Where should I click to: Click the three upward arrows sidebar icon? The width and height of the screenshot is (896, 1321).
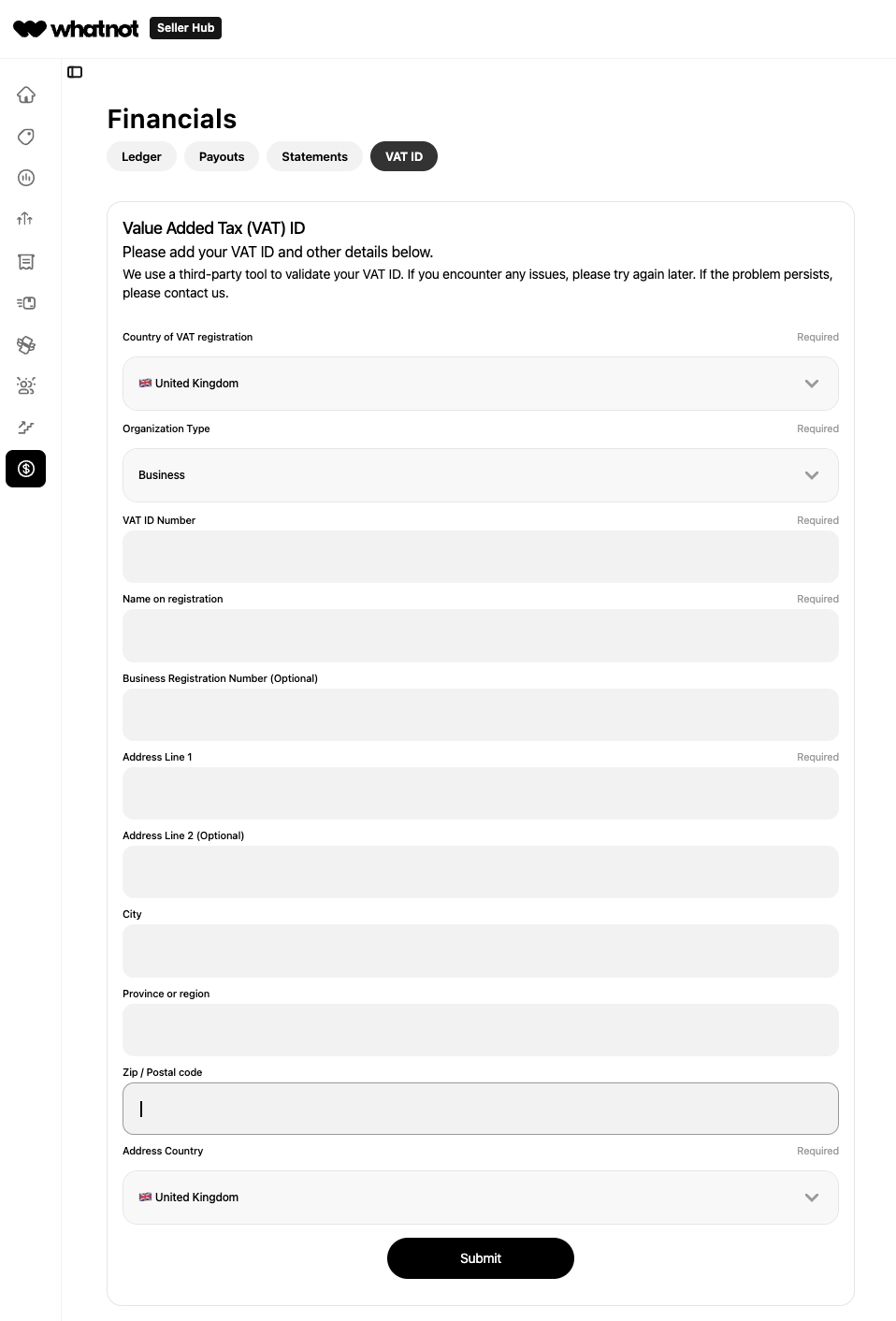pos(25,219)
